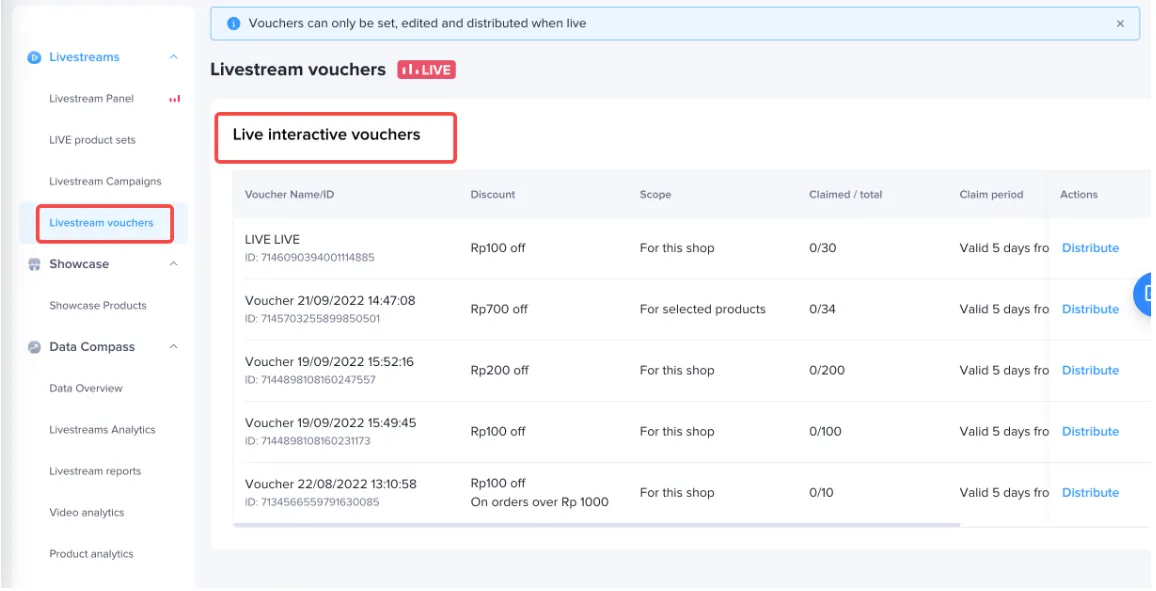This screenshot has height=591, width=1156.
Task: Click the Showcase shop icon
Action: 34,265
